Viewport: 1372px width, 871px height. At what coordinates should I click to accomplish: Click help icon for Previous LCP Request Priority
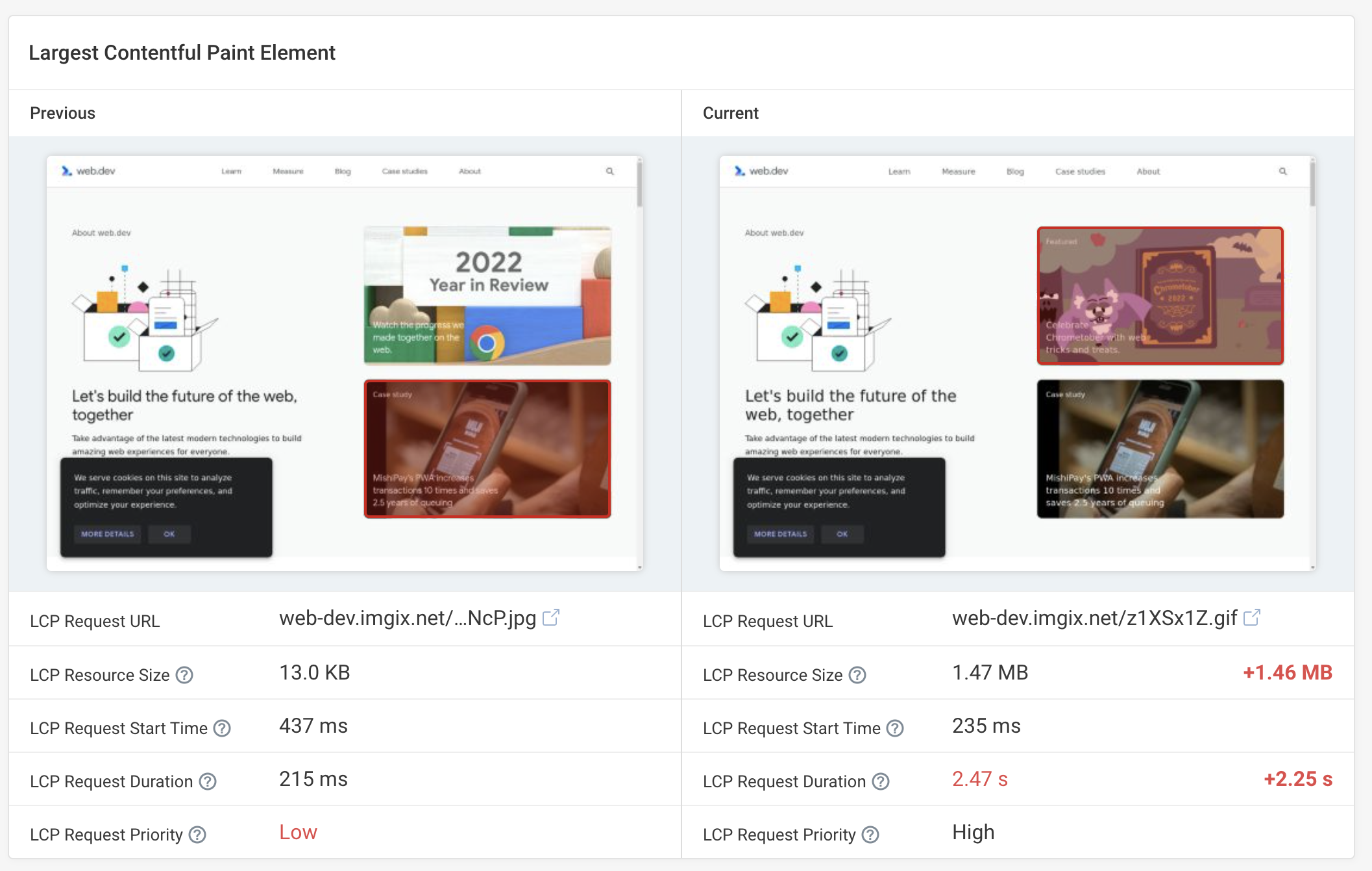click(x=197, y=835)
